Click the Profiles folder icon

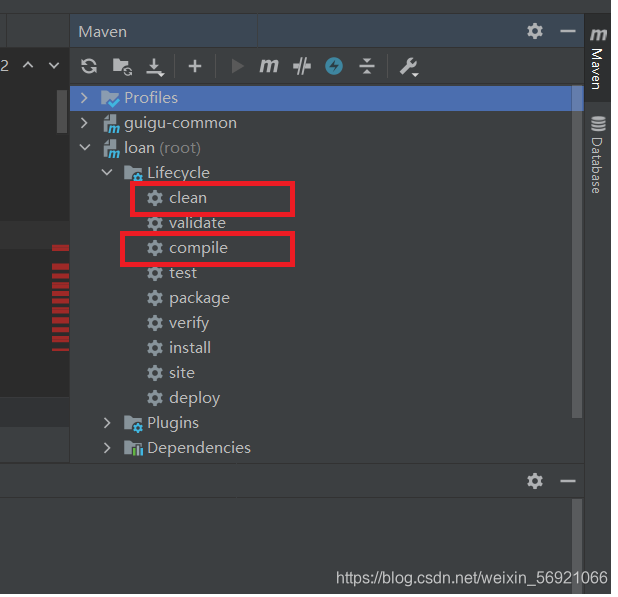click(110, 98)
